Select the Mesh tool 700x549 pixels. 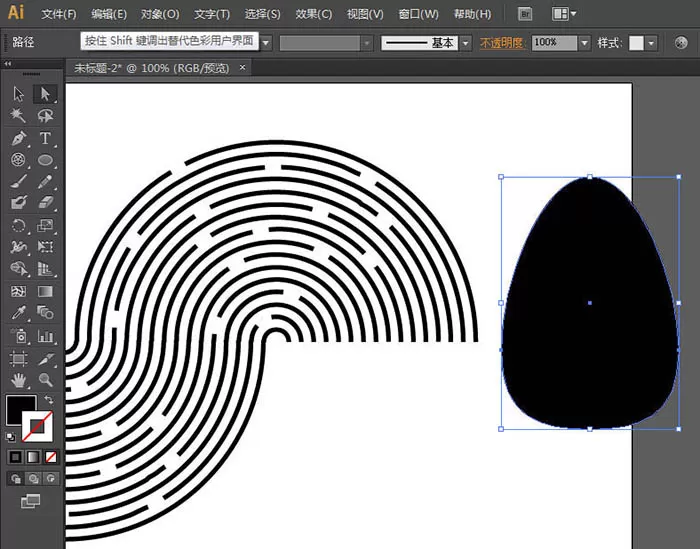tap(18, 291)
